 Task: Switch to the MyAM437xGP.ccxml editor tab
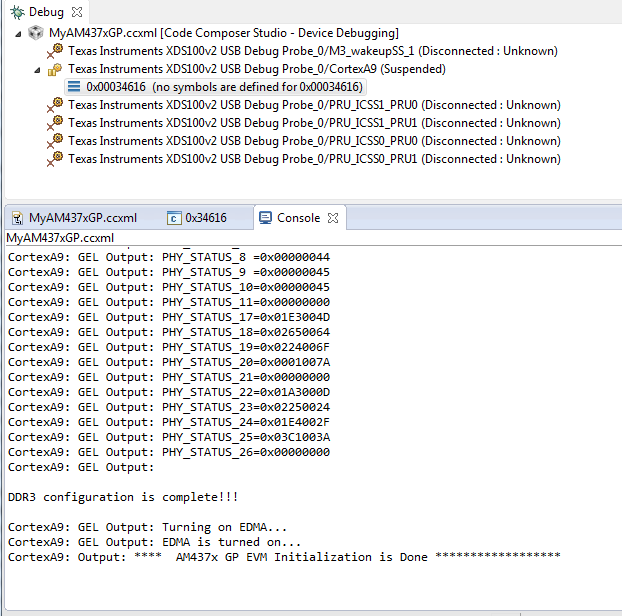(x=82, y=218)
